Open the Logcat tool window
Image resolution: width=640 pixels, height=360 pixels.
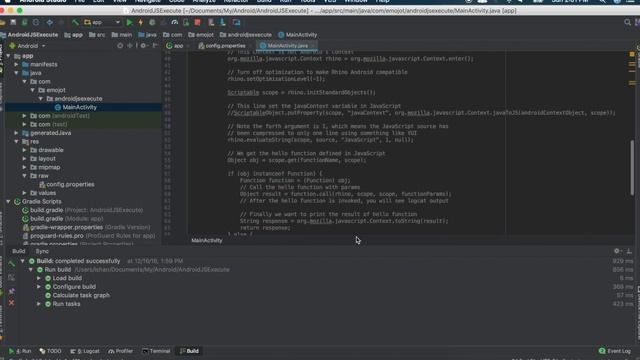click(x=85, y=351)
